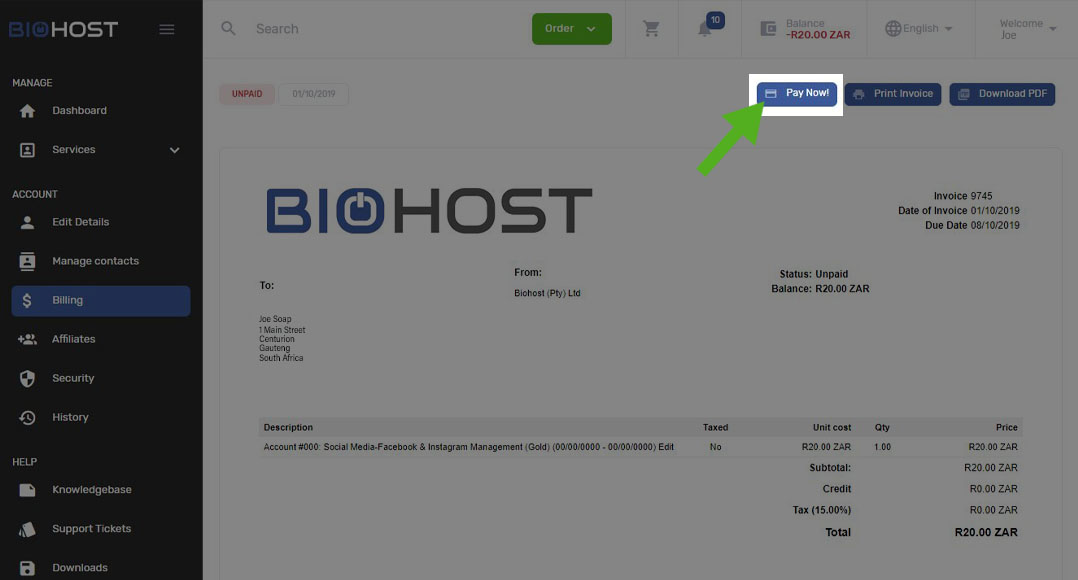Click the search magnifier icon

tap(229, 29)
